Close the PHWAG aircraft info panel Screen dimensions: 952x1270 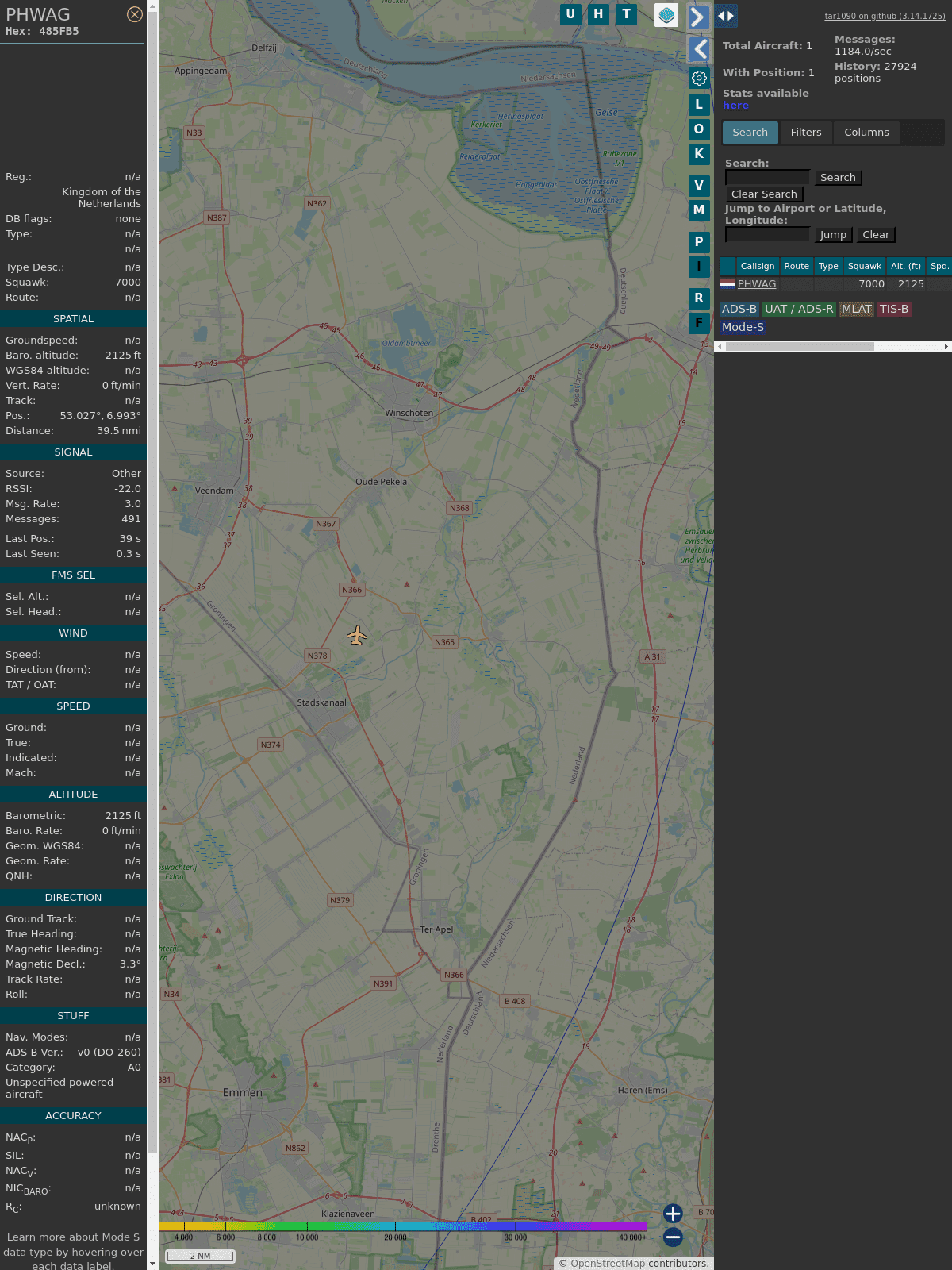135,14
